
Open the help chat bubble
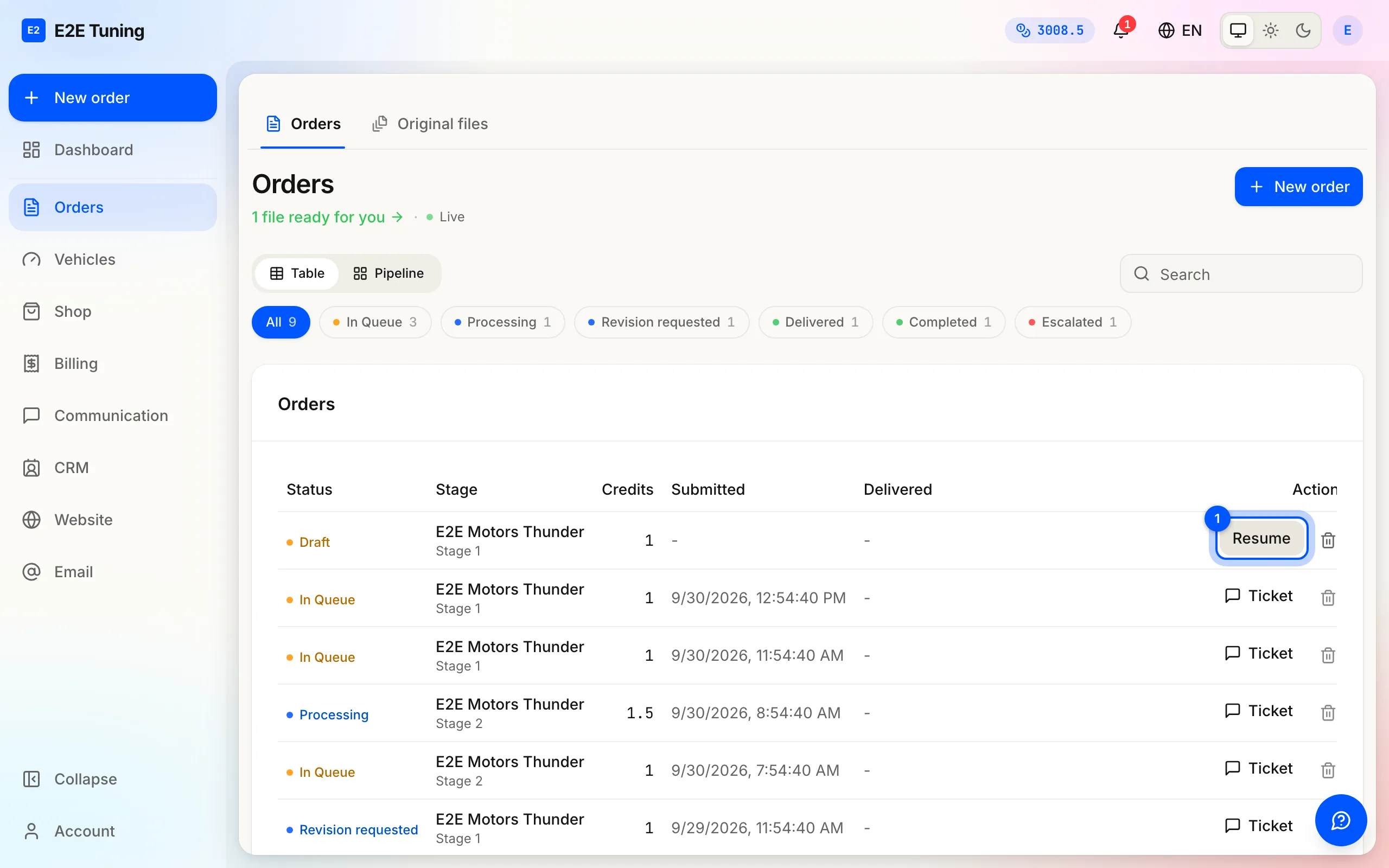(x=1341, y=820)
